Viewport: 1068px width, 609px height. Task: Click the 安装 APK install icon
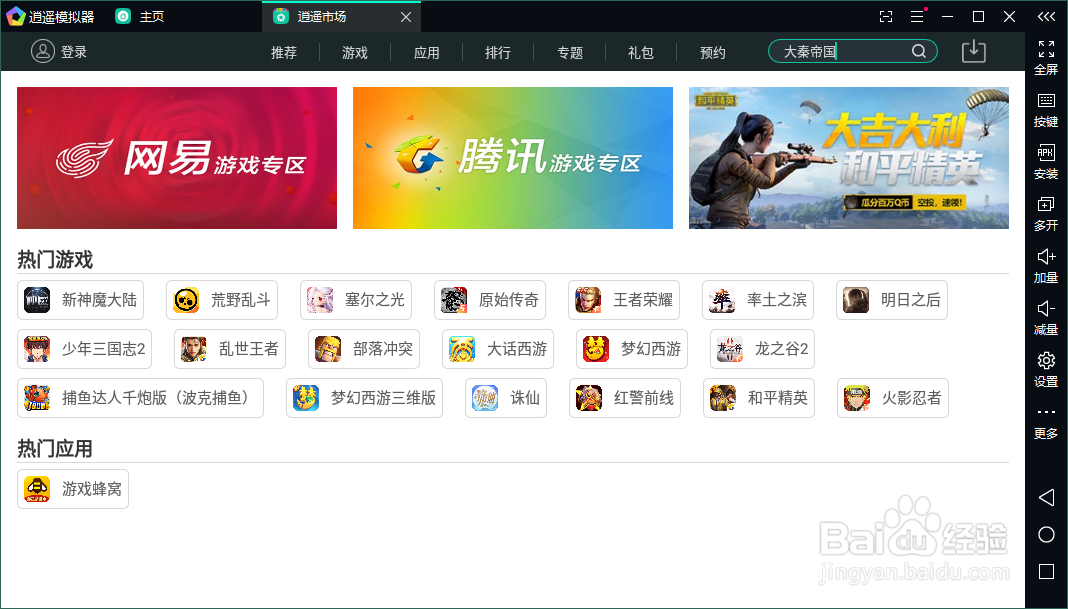pyautogui.click(x=1046, y=153)
